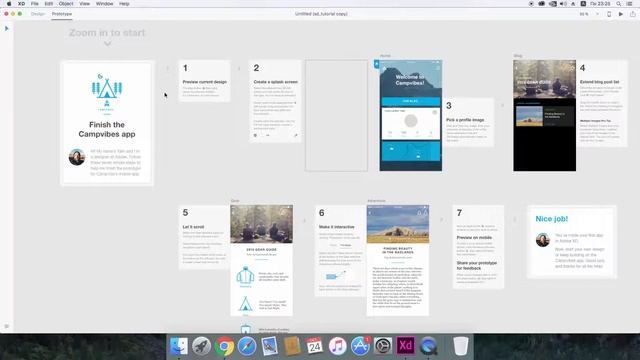Click step 4 Extend blog post list card

[602, 103]
